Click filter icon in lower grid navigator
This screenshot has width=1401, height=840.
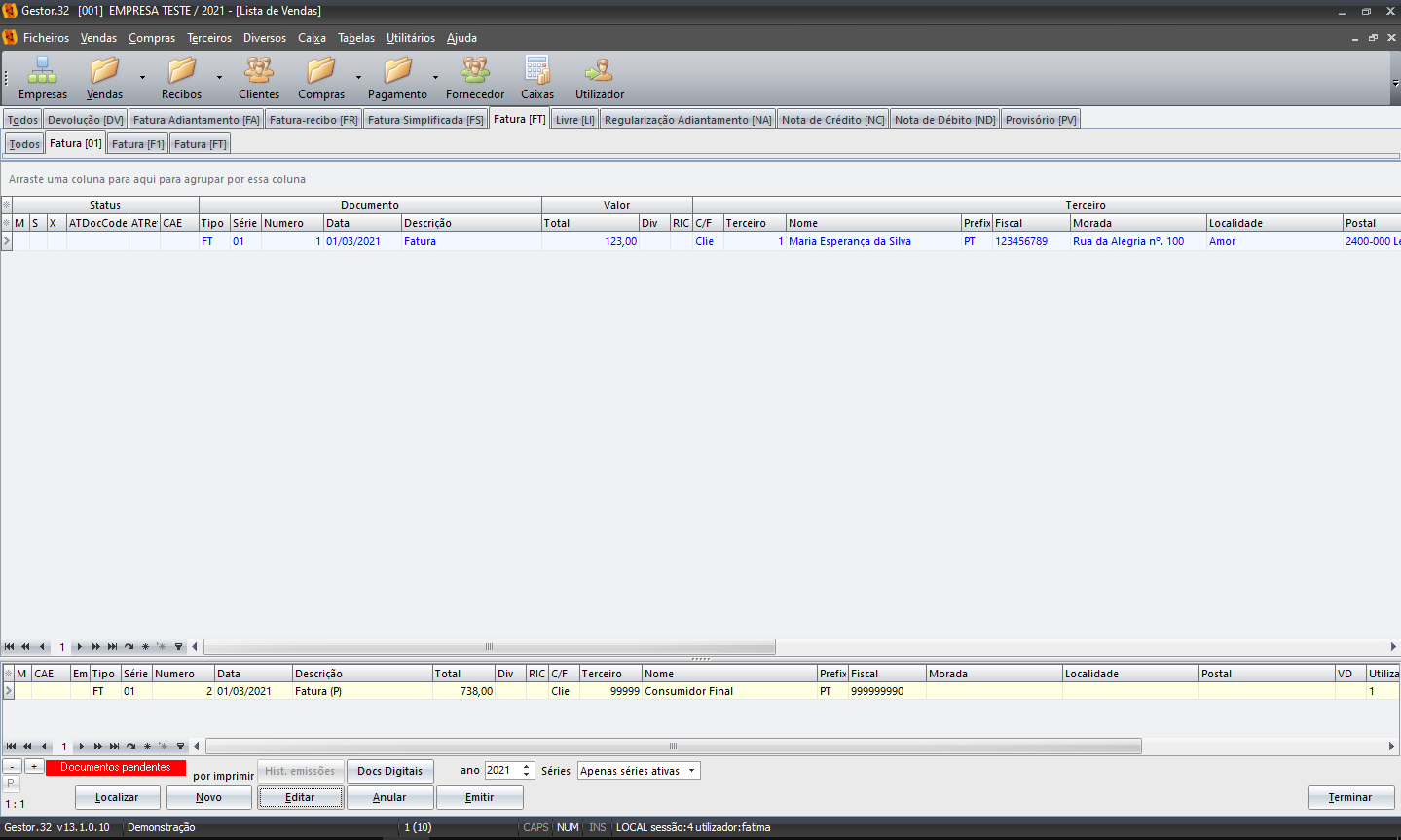tap(180, 747)
